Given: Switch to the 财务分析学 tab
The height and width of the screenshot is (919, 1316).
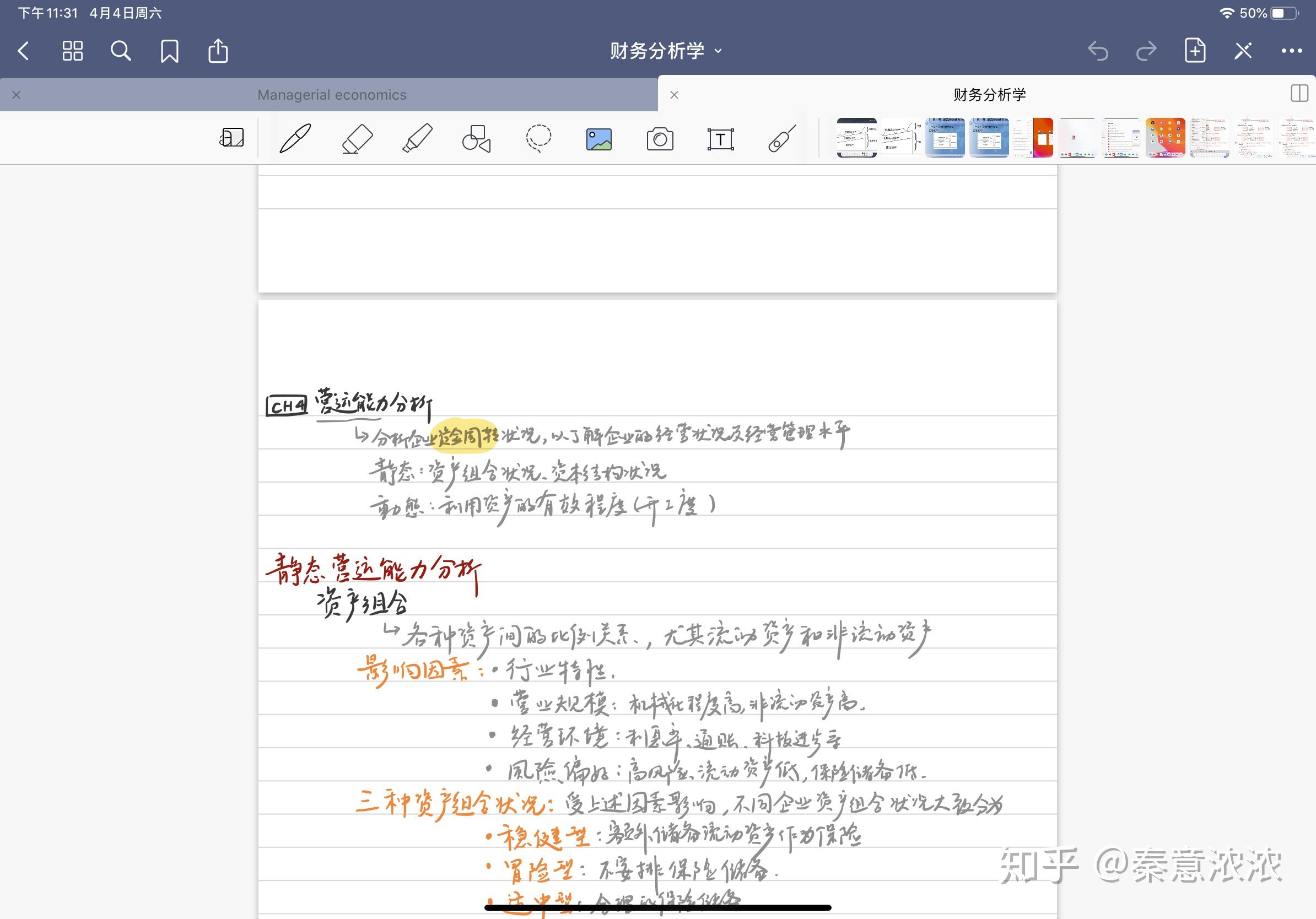Looking at the screenshot, I should pos(989,95).
